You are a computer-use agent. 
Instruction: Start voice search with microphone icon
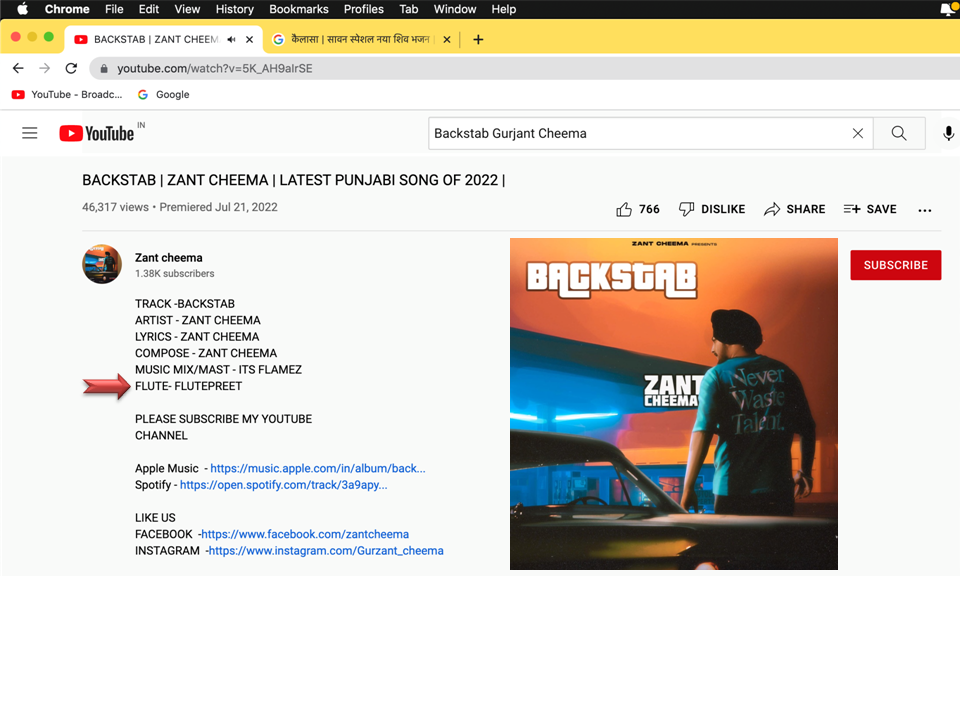(948, 133)
